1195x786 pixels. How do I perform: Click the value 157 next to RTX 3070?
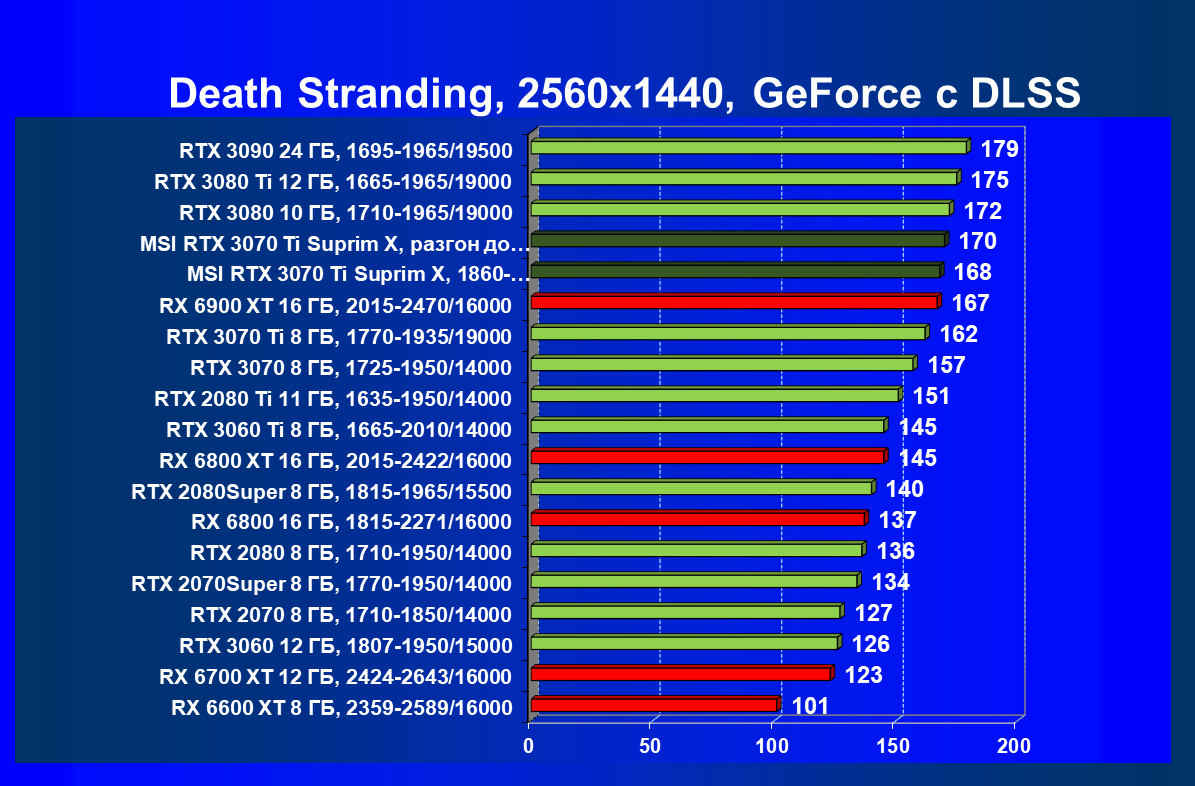(946, 366)
